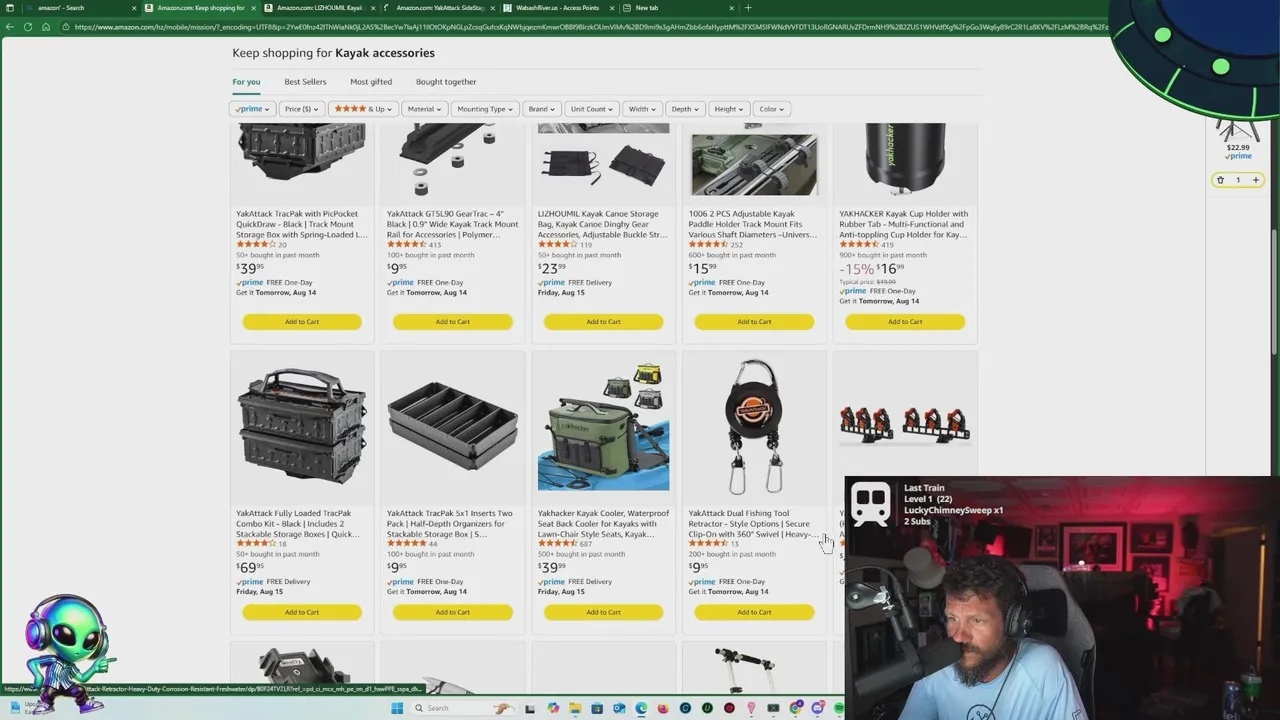Click the $69.95 TracPak Combo Kit price
The image size is (1280, 720).
coord(250,568)
